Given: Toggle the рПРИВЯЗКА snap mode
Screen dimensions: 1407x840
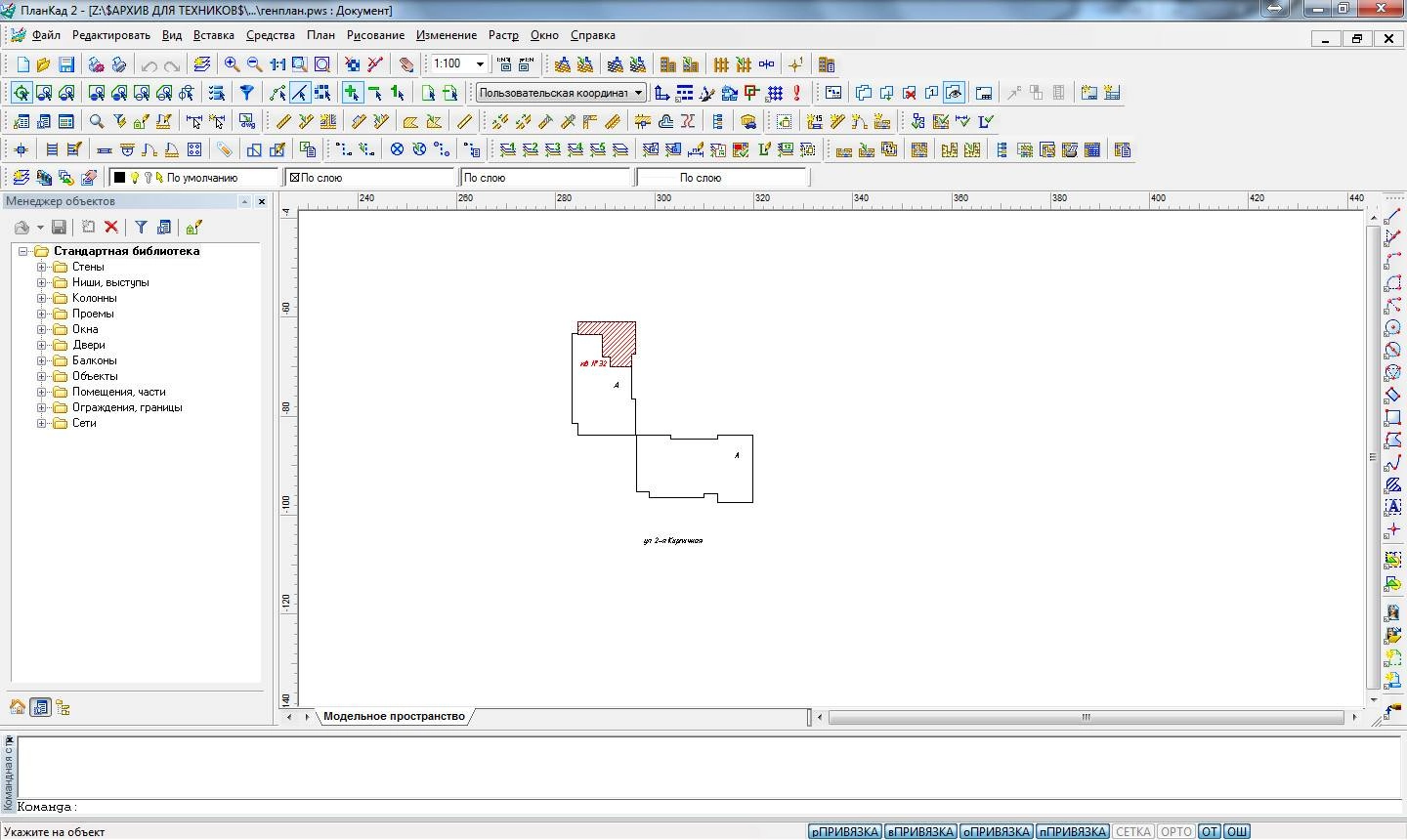Looking at the screenshot, I should tap(845, 831).
